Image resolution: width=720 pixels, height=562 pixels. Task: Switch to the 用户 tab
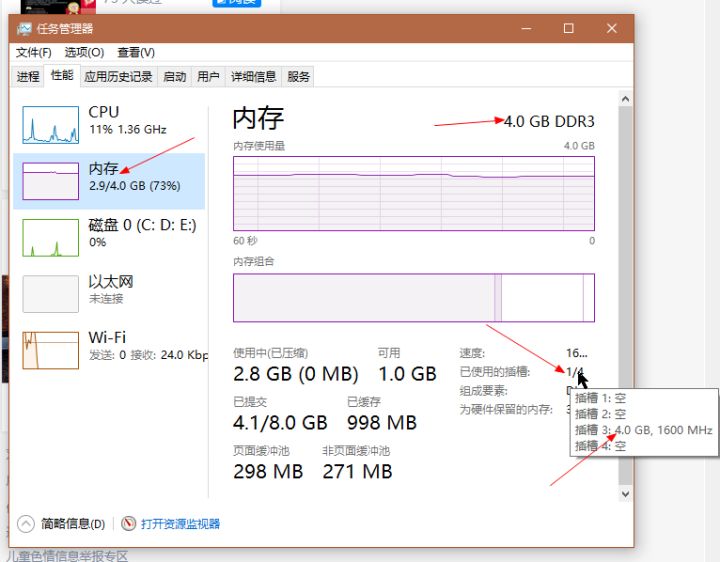(x=208, y=76)
